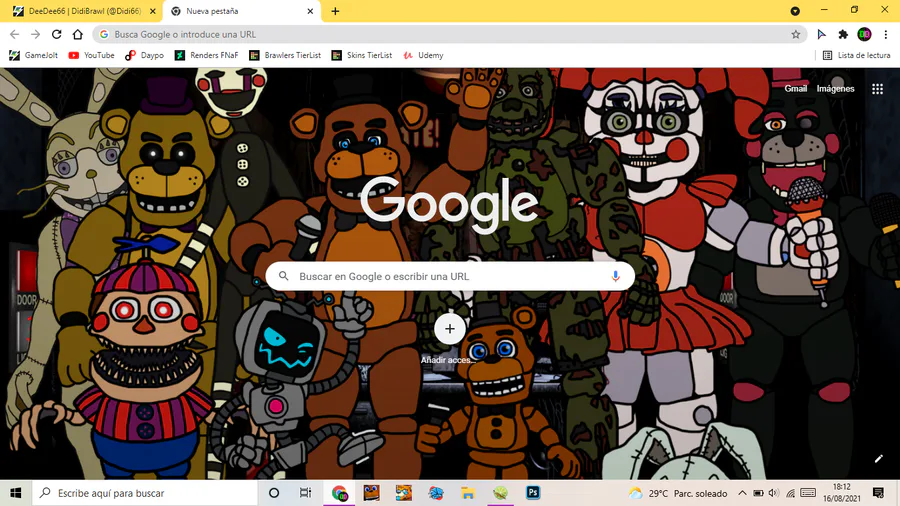Click magnifier icon in Google search box
Screen dimensions: 900x506
click(284, 276)
